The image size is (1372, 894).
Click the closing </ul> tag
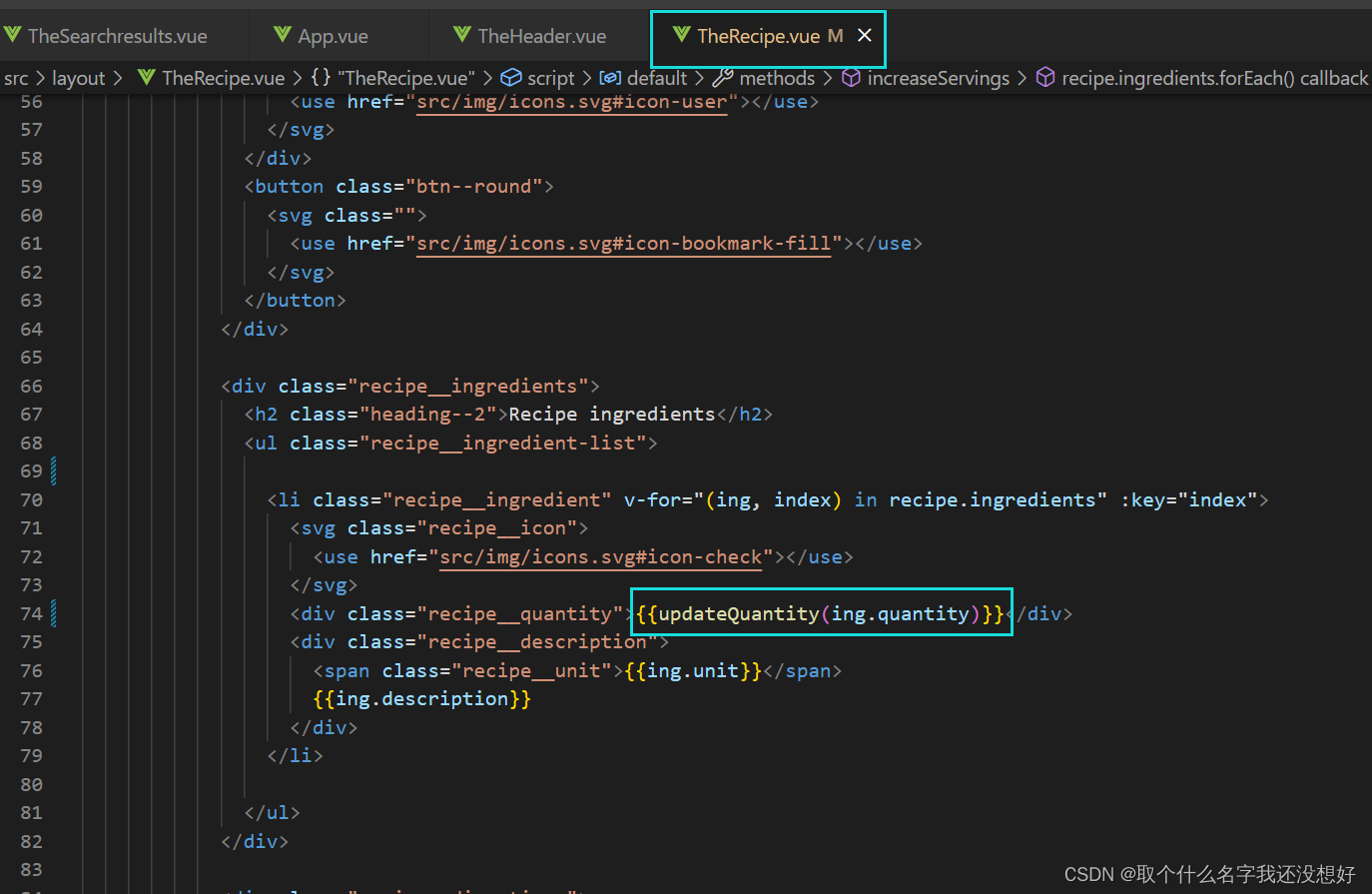272,813
